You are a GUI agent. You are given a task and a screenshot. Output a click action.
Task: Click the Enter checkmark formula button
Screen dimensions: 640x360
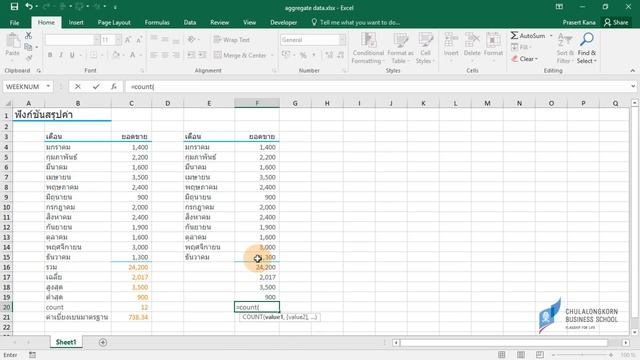pos(96,87)
